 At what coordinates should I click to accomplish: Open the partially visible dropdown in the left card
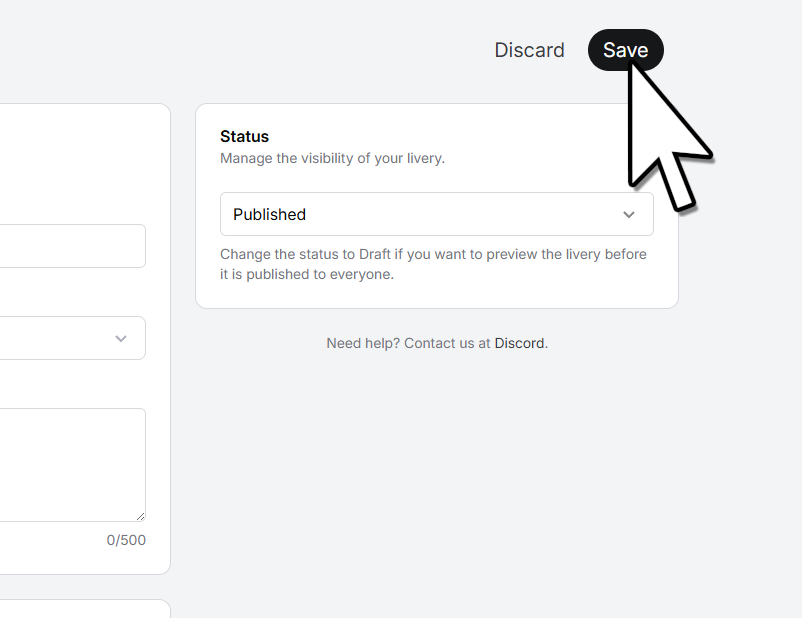pyautogui.click(x=73, y=338)
